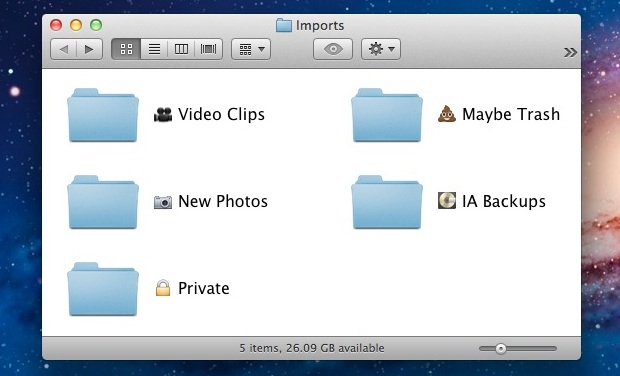Select the Video Clips folder icon
Image resolution: width=620 pixels, height=376 pixels.
point(103,115)
